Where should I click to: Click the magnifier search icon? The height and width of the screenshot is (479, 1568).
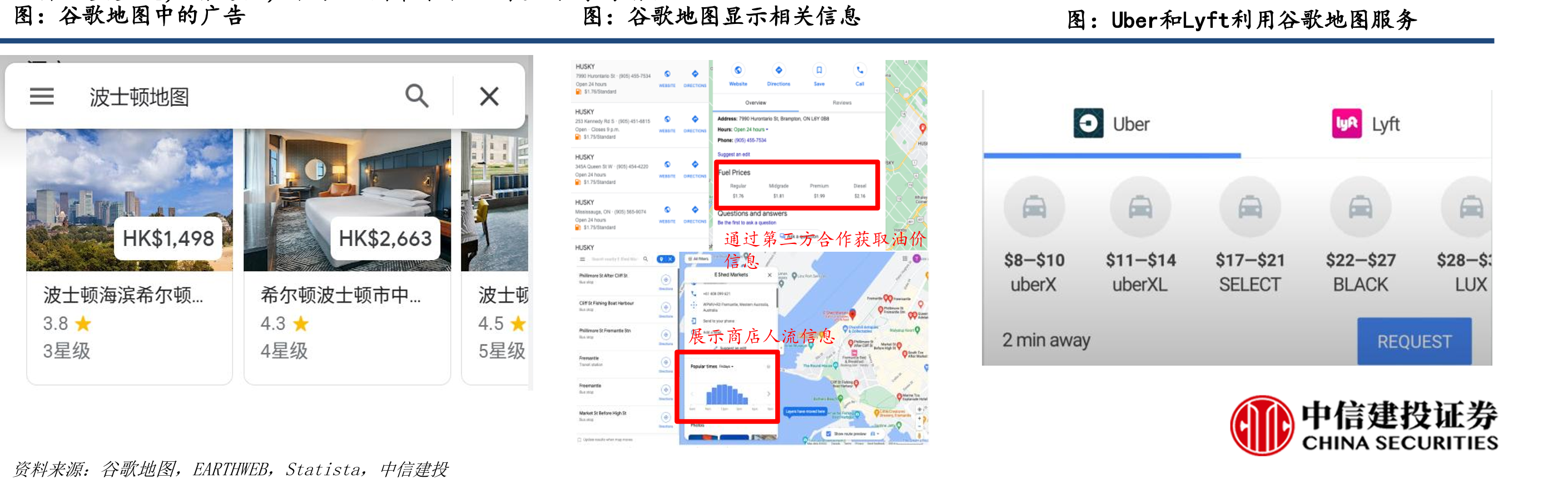417,96
